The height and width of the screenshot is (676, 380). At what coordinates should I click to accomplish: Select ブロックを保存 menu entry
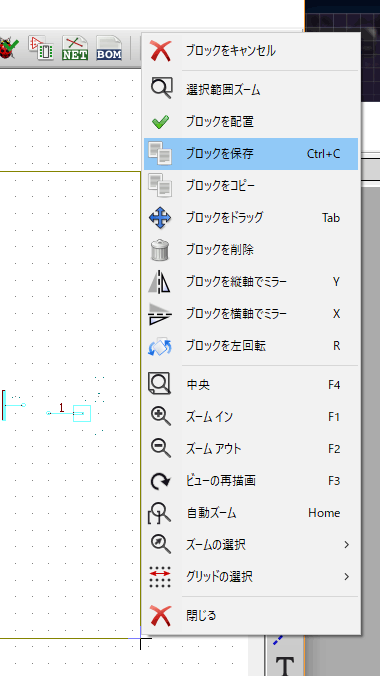251,154
